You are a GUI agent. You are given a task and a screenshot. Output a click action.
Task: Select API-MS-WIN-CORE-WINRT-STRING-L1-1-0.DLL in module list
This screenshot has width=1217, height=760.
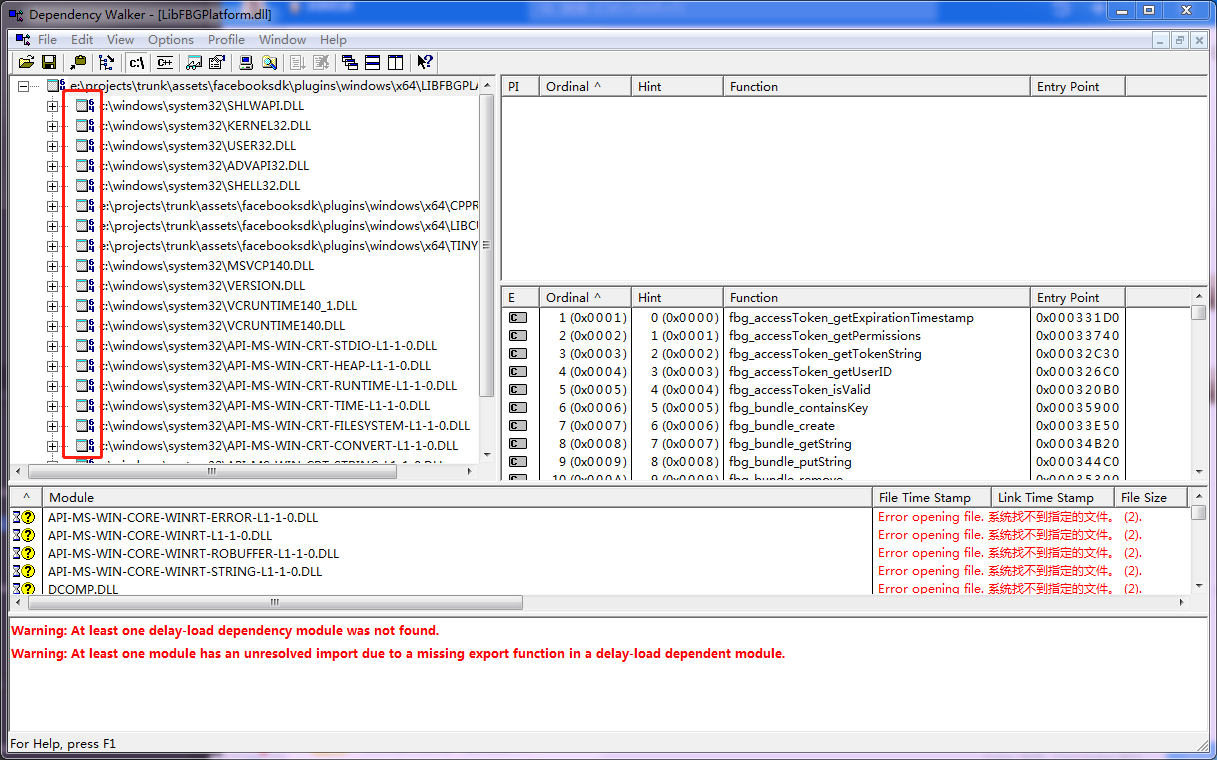(x=185, y=571)
